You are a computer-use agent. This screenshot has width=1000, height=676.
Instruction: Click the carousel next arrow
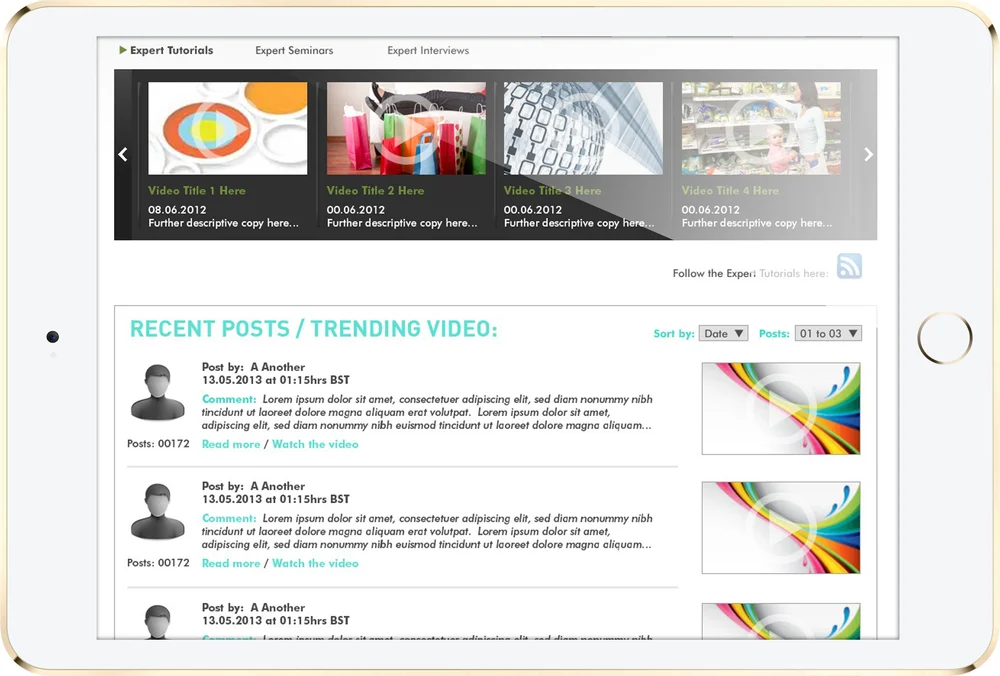868,154
